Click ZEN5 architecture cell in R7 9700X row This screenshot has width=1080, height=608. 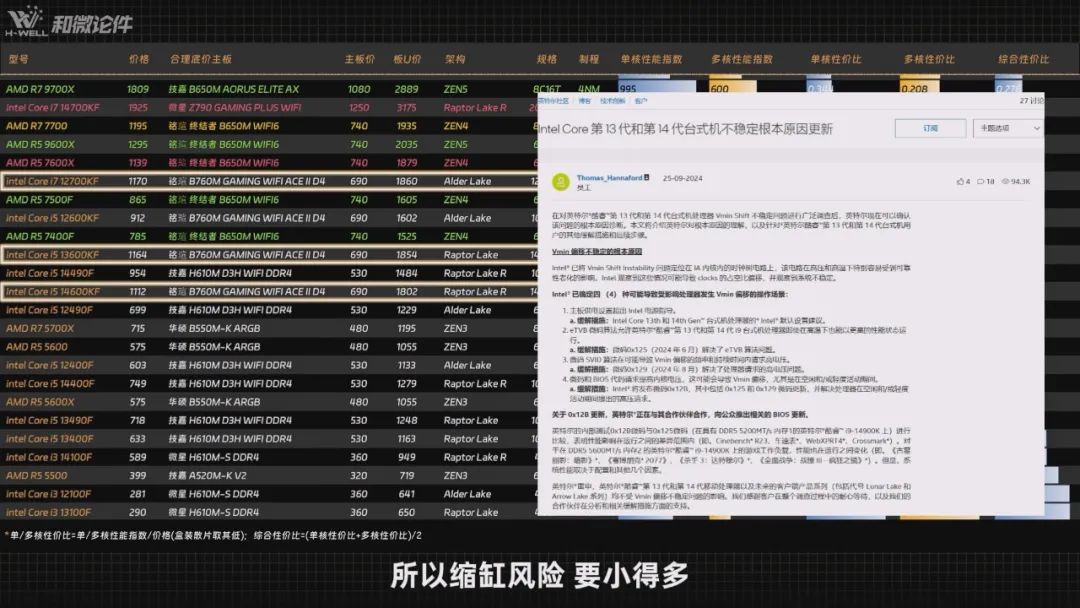(455, 89)
